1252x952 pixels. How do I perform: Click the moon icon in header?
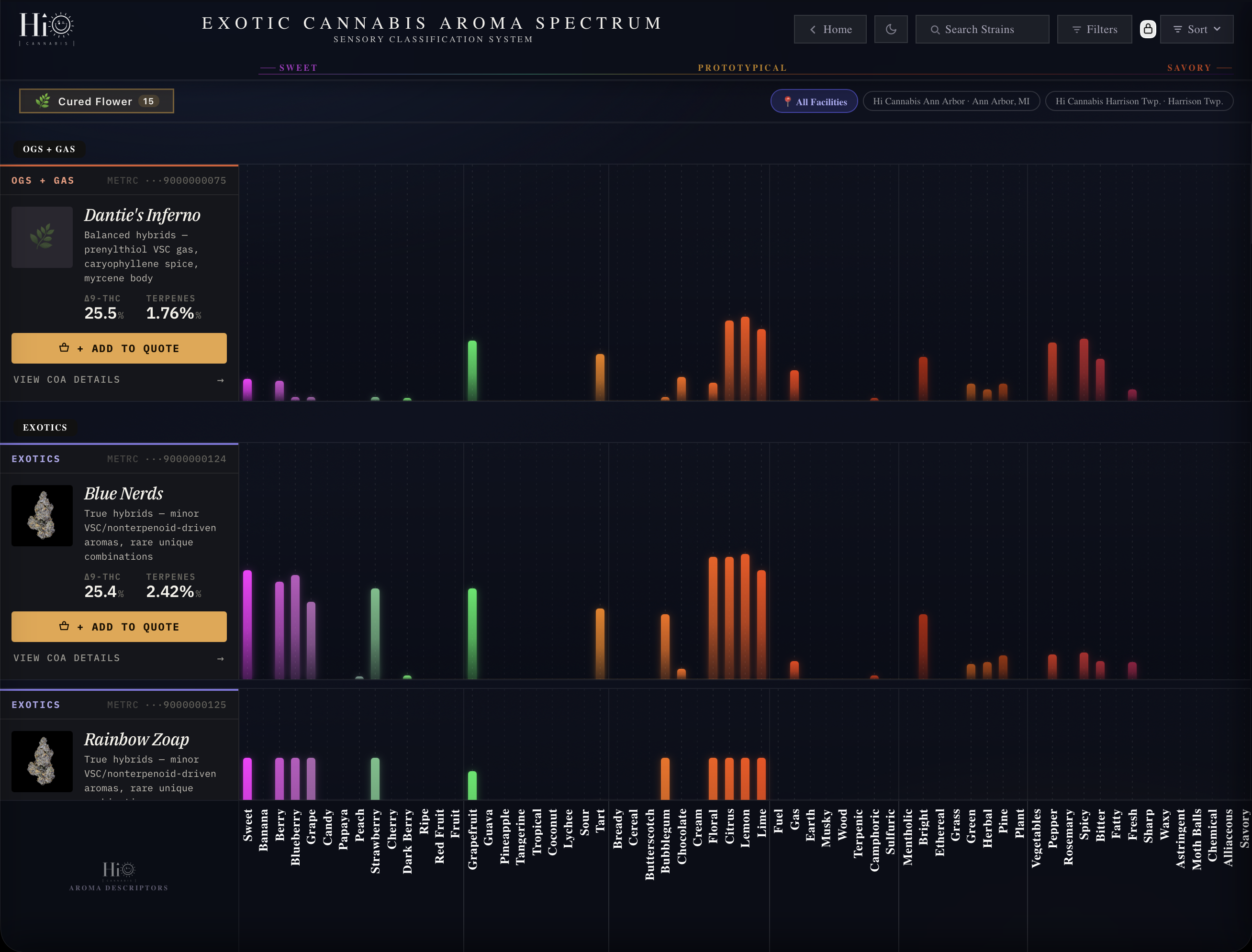coord(891,30)
